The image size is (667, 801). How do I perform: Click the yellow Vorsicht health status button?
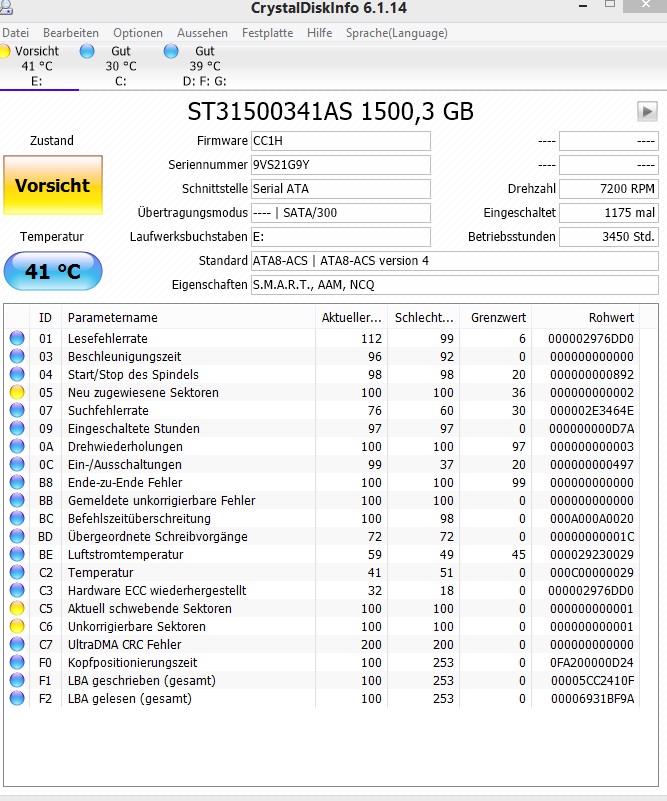(x=53, y=185)
